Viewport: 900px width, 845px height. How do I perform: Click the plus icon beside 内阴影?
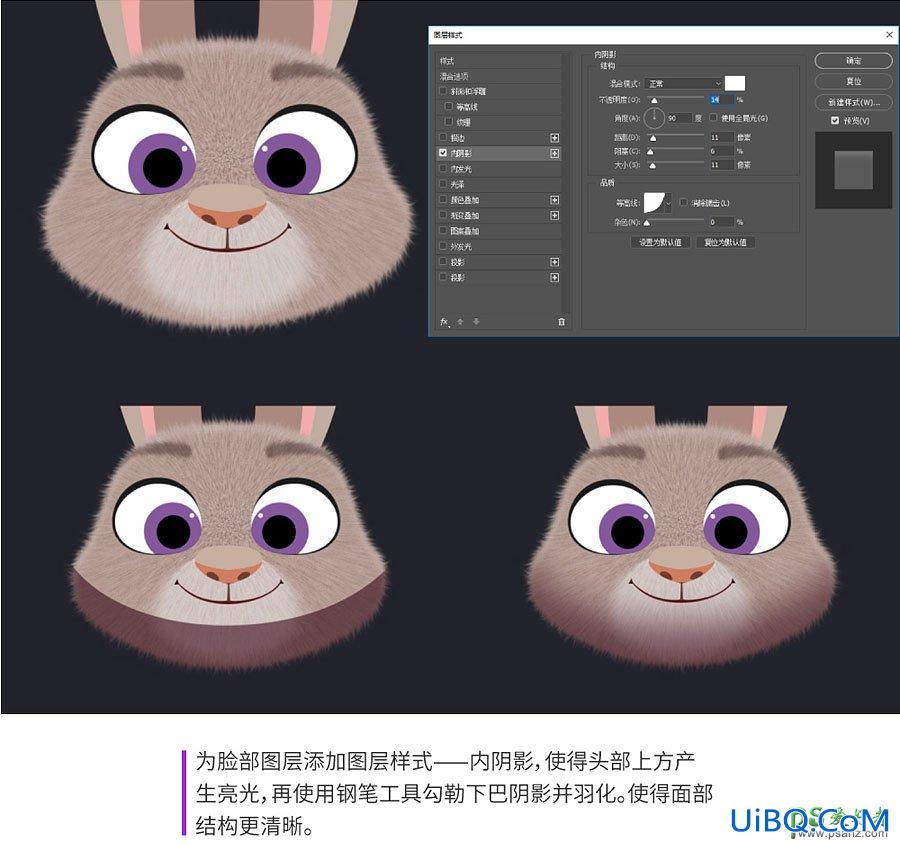[x=554, y=153]
